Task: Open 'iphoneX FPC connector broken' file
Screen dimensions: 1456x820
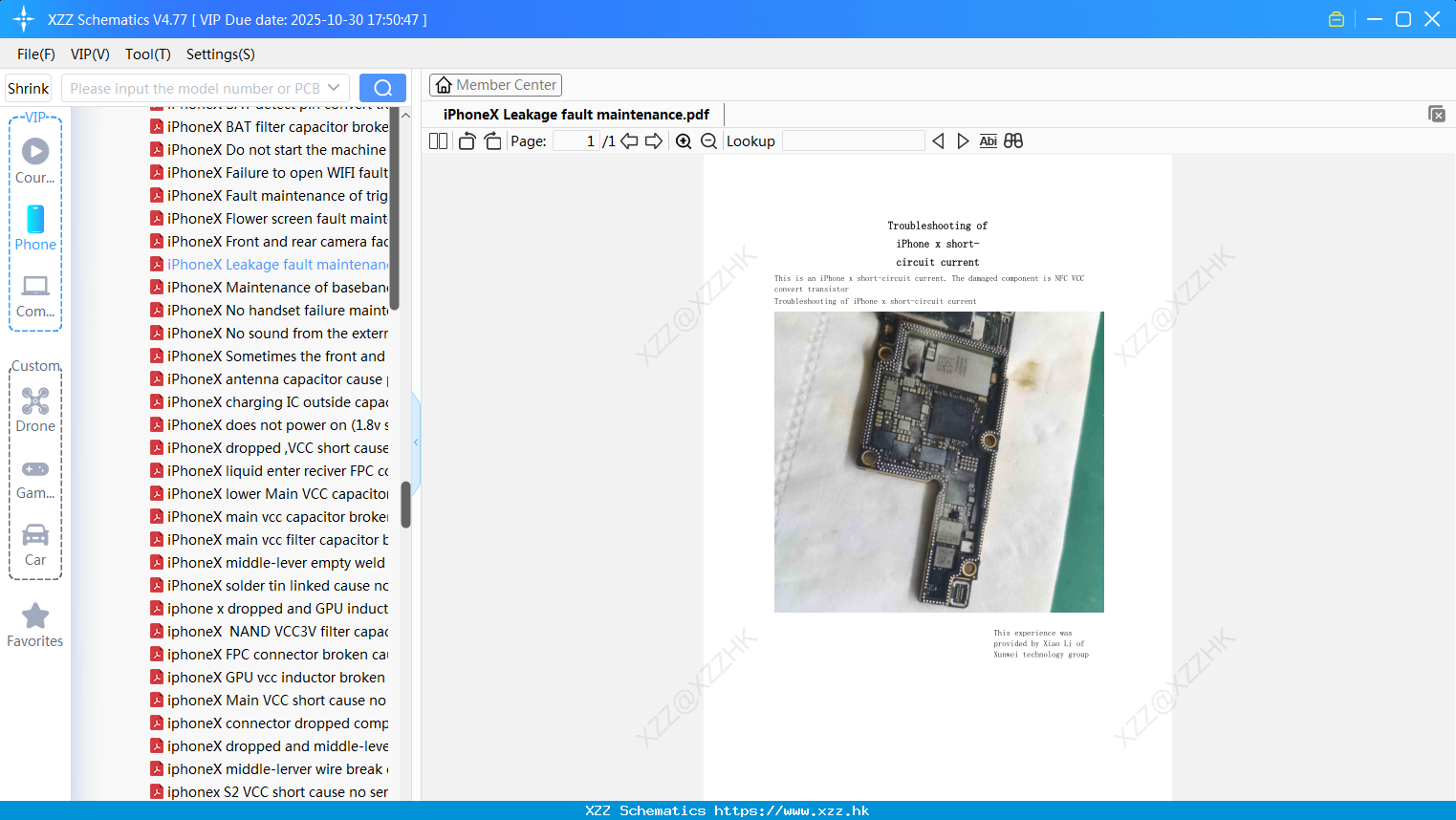Action: coord(270,654)
